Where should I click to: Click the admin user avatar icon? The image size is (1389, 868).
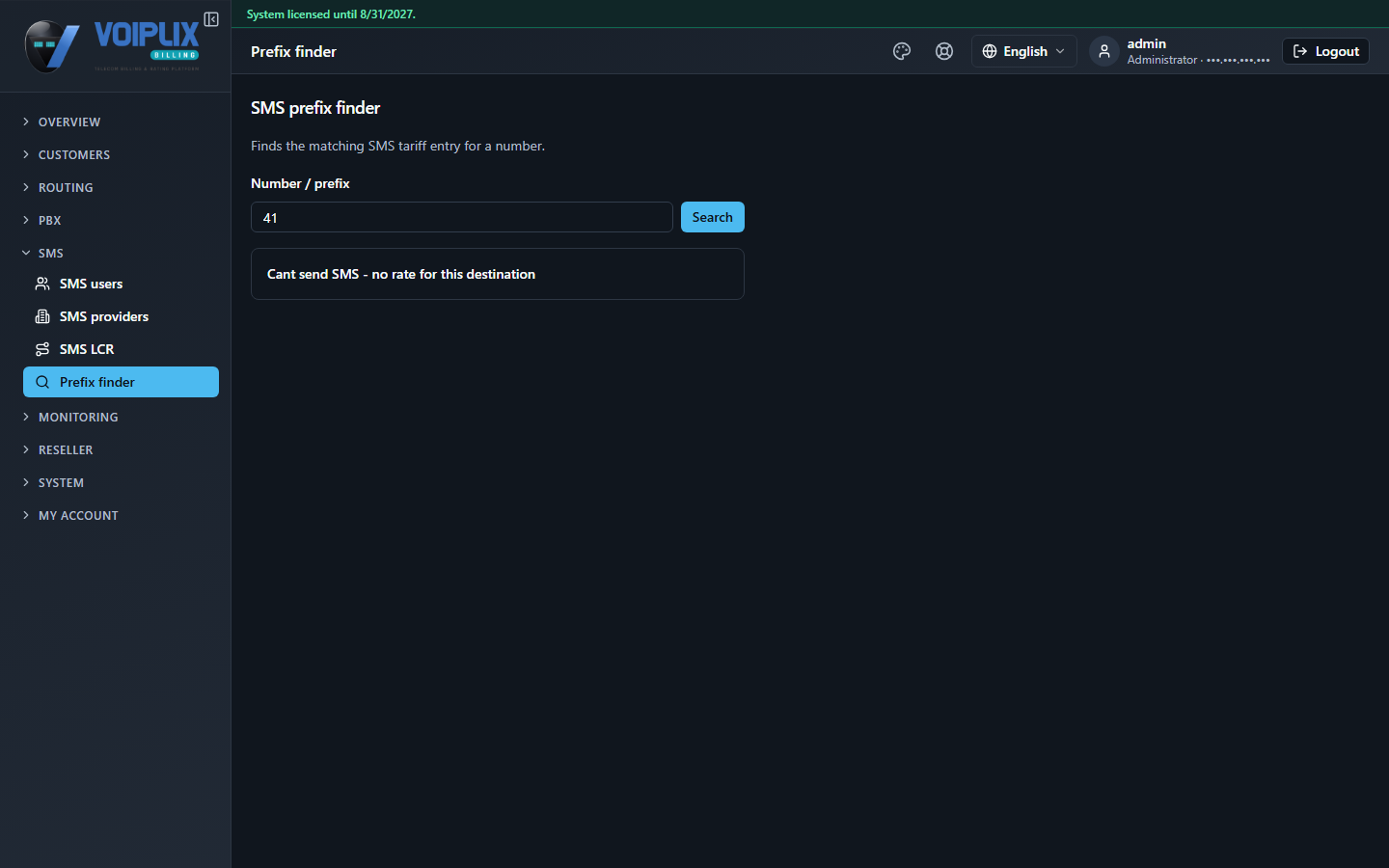coord(1104,51)
